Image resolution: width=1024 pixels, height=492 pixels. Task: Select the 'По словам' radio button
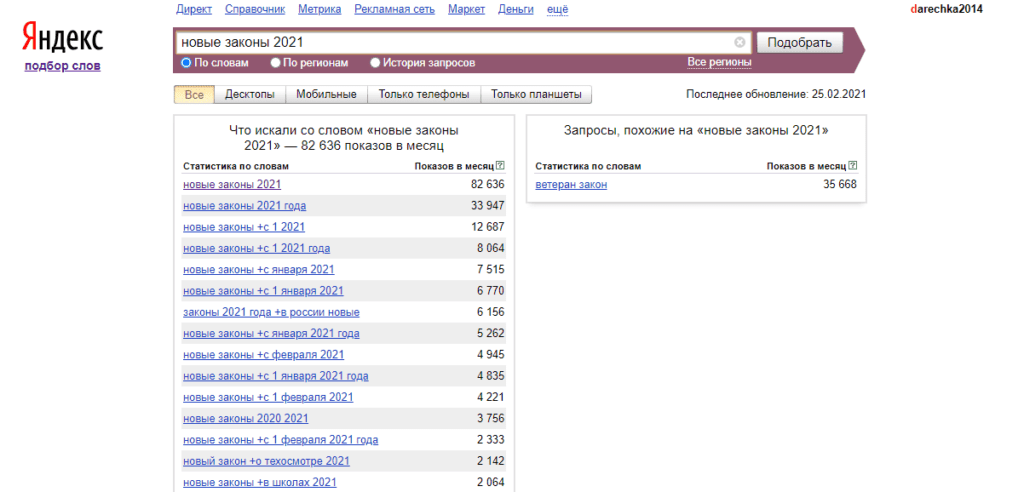click(x=186, y=63)
